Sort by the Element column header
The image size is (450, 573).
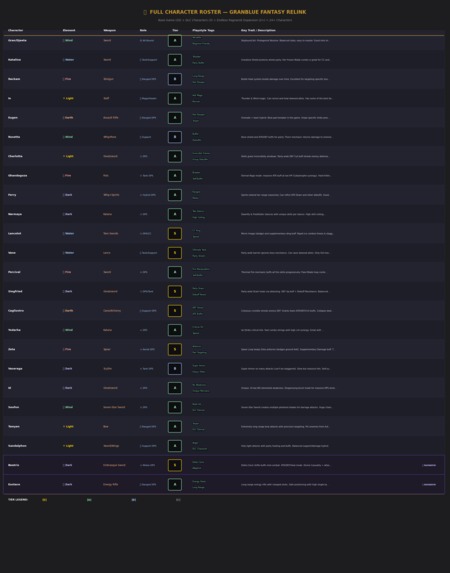click(69, 30)
